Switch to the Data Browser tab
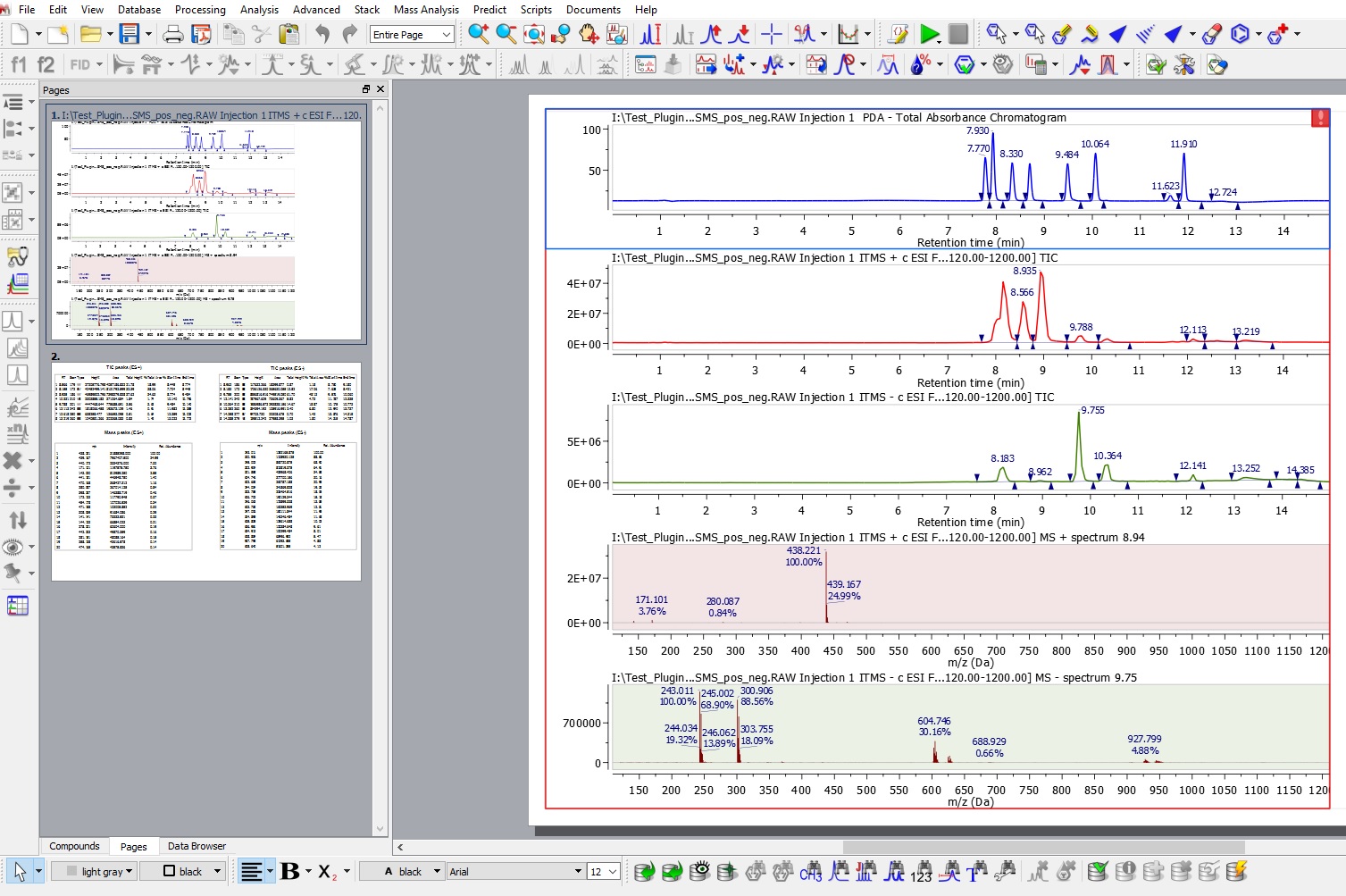The width and height of the screenshot is (1346, 896). [196, 846]
